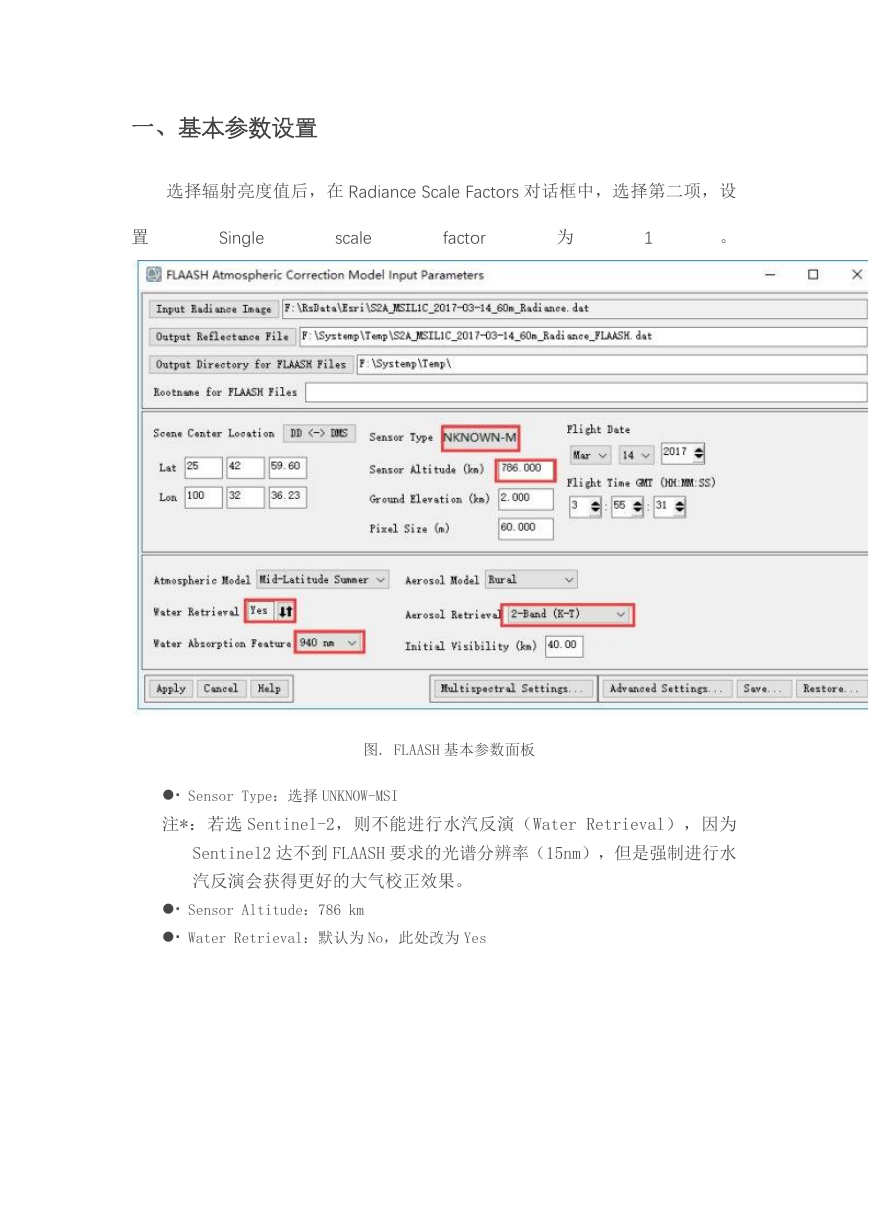Viewport: 869px width, 1228px height.
Task: Open the Aerosol Model dropdown
Action: 531,580
